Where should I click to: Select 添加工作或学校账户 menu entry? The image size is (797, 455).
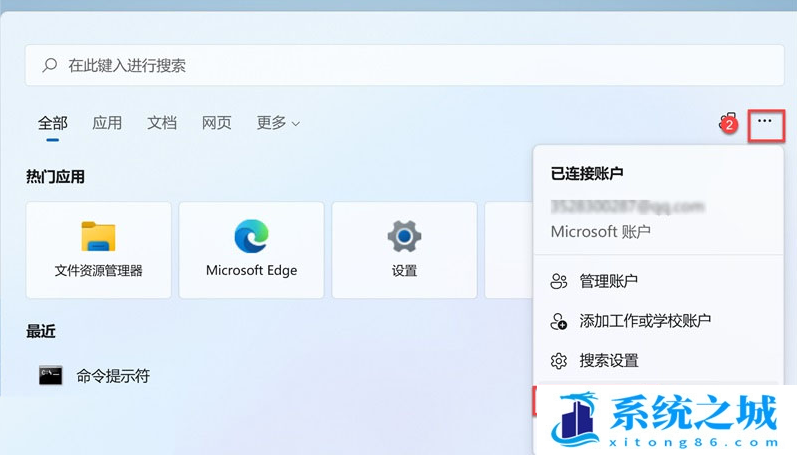(x=658, y=321)
